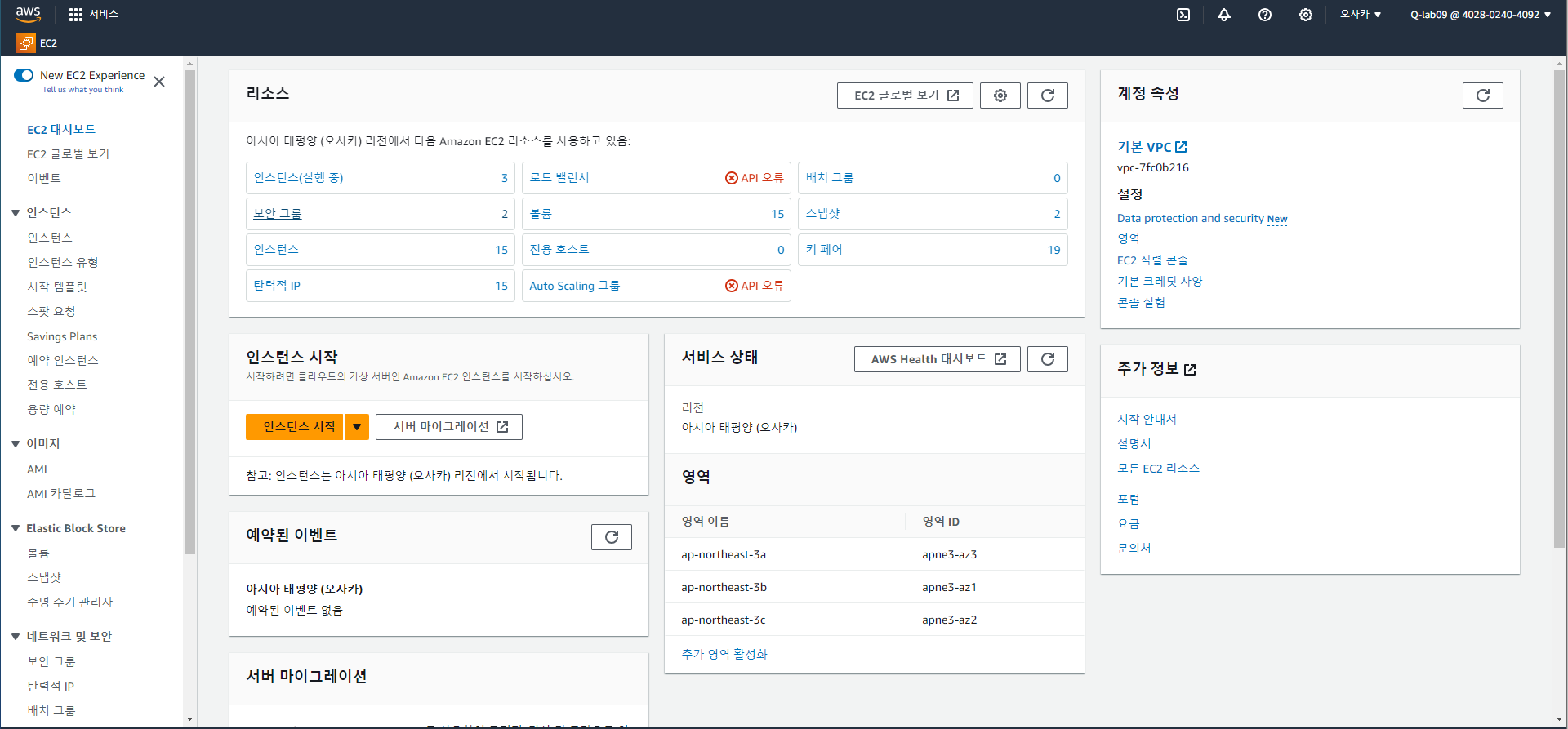Viewport: 1568px width, 729px height.
Task: Collapse the 네트워크 및 보안 section
Action: pyautogui.click(x=15, y=637)
